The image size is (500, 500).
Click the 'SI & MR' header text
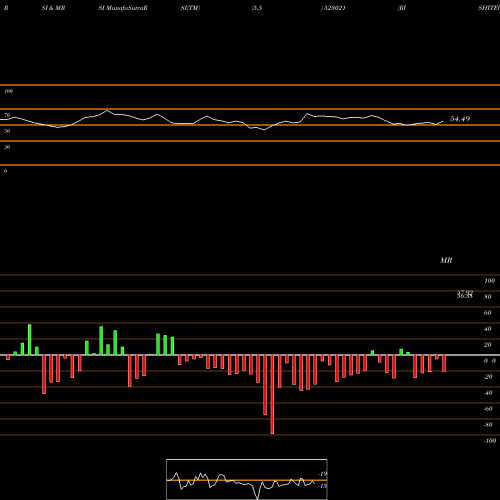point(53,8)
